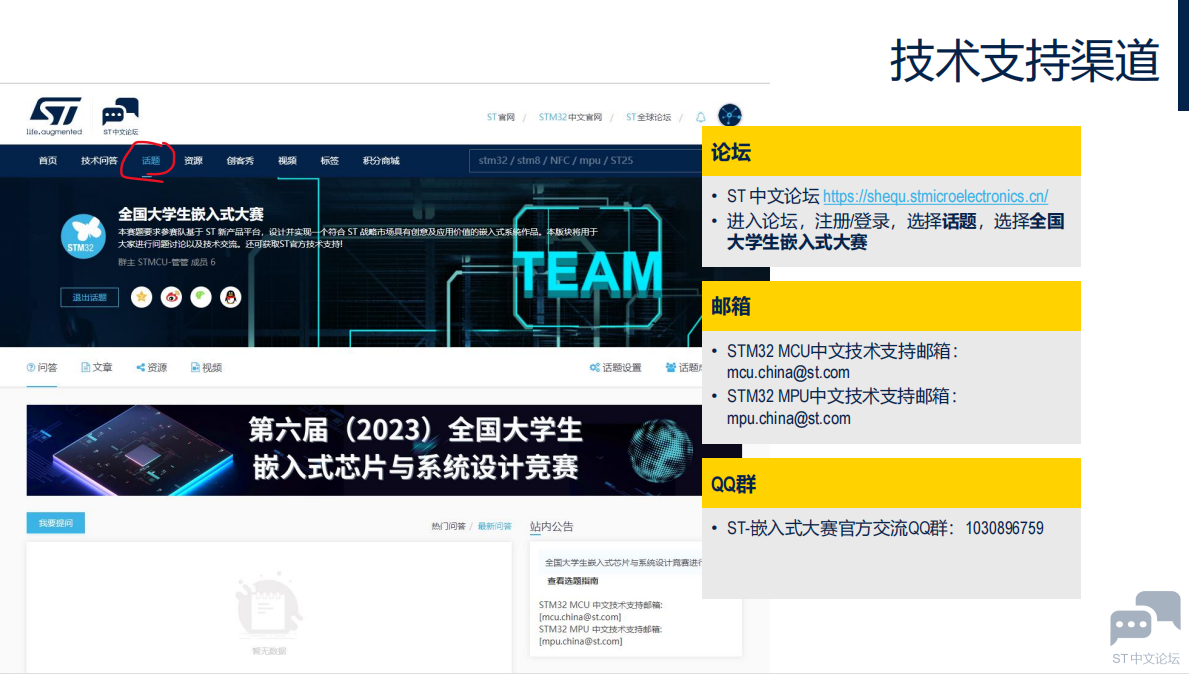Screen dimensions: 1189x674
Task: Share via the Weibo icon
Action: (x=171, y=297)
